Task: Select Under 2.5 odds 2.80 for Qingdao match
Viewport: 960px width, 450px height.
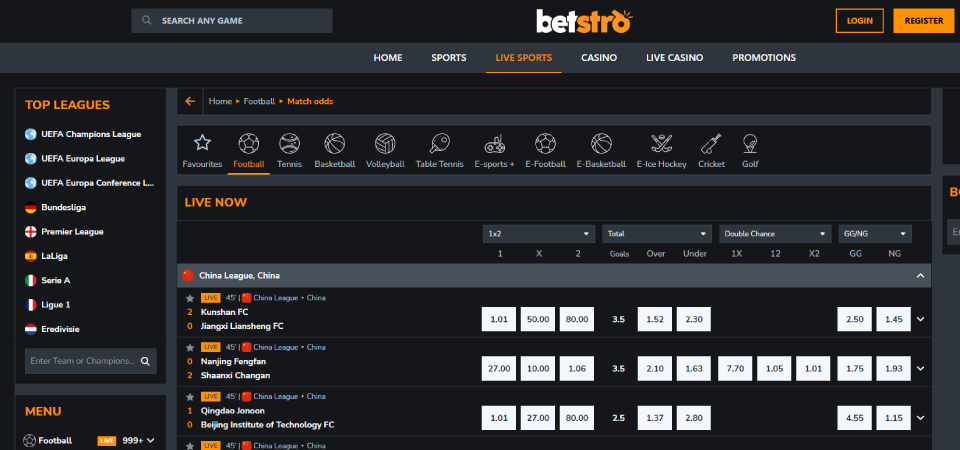Action: (694, 418)
